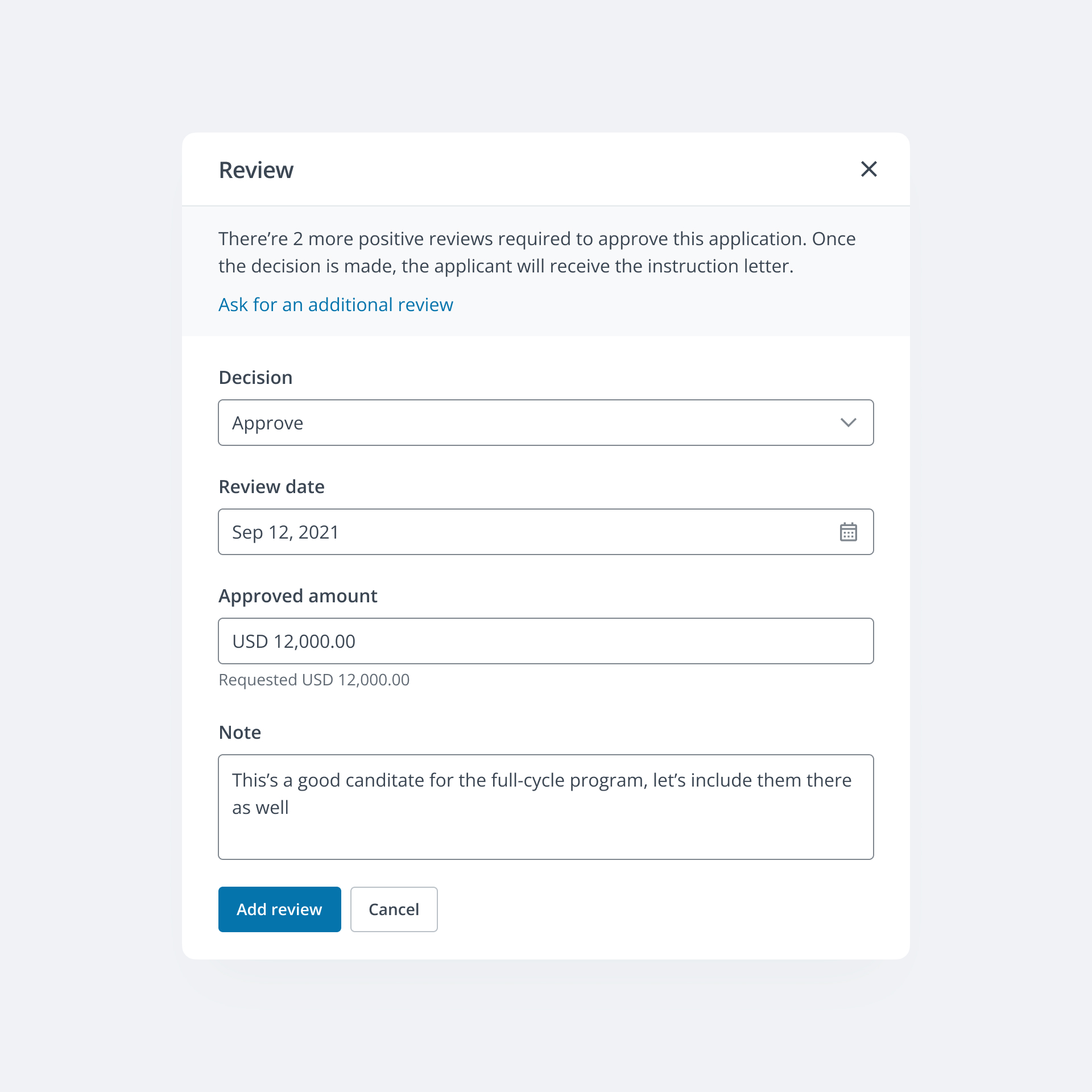Viewport: 1092px width, 1092px height.
Task: Click the Review dialog title heading
Action: point(256,170)
